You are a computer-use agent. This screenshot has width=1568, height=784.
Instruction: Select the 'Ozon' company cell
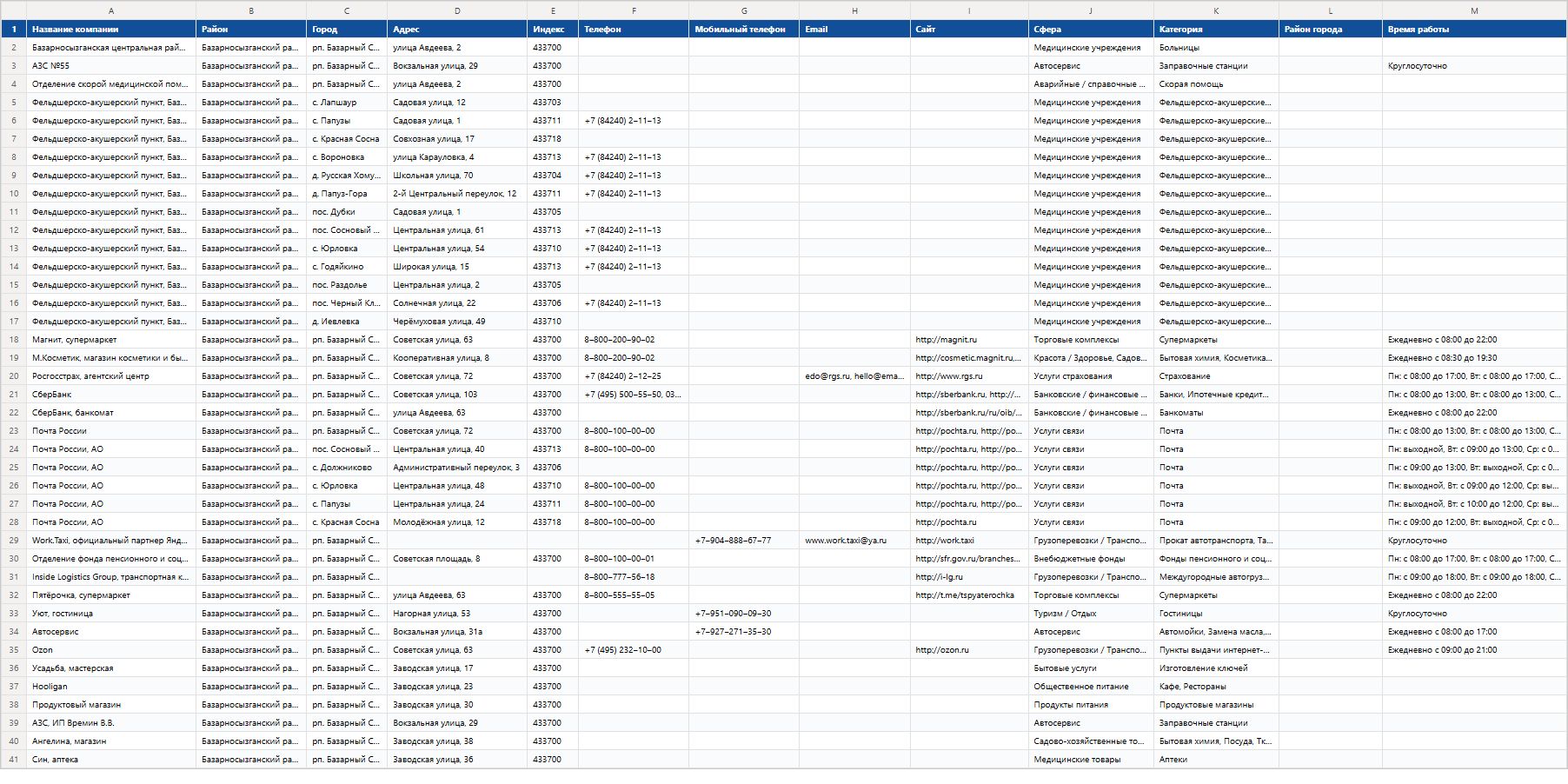(x=111, y=650)
